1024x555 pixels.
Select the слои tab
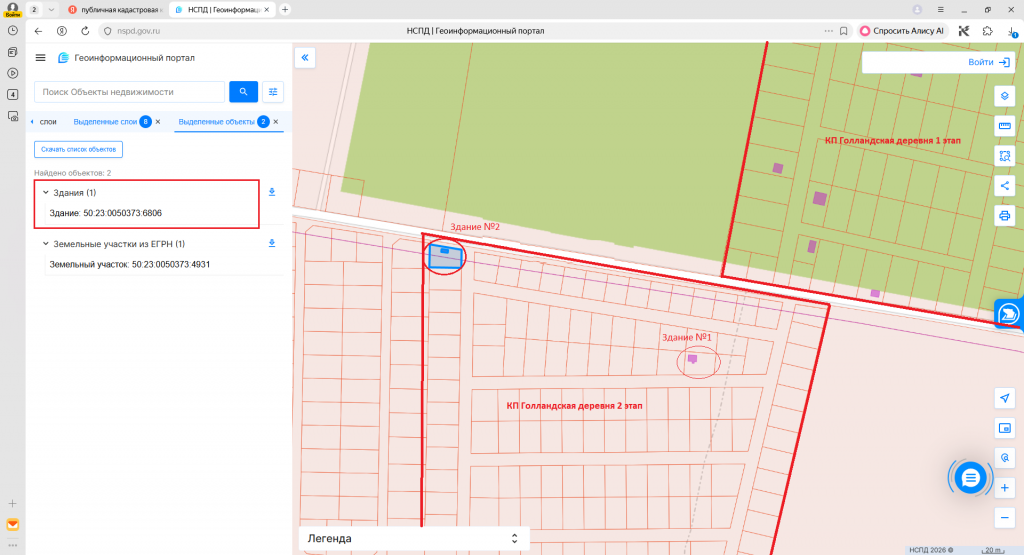pyautogui.click(x=48, y=121)
